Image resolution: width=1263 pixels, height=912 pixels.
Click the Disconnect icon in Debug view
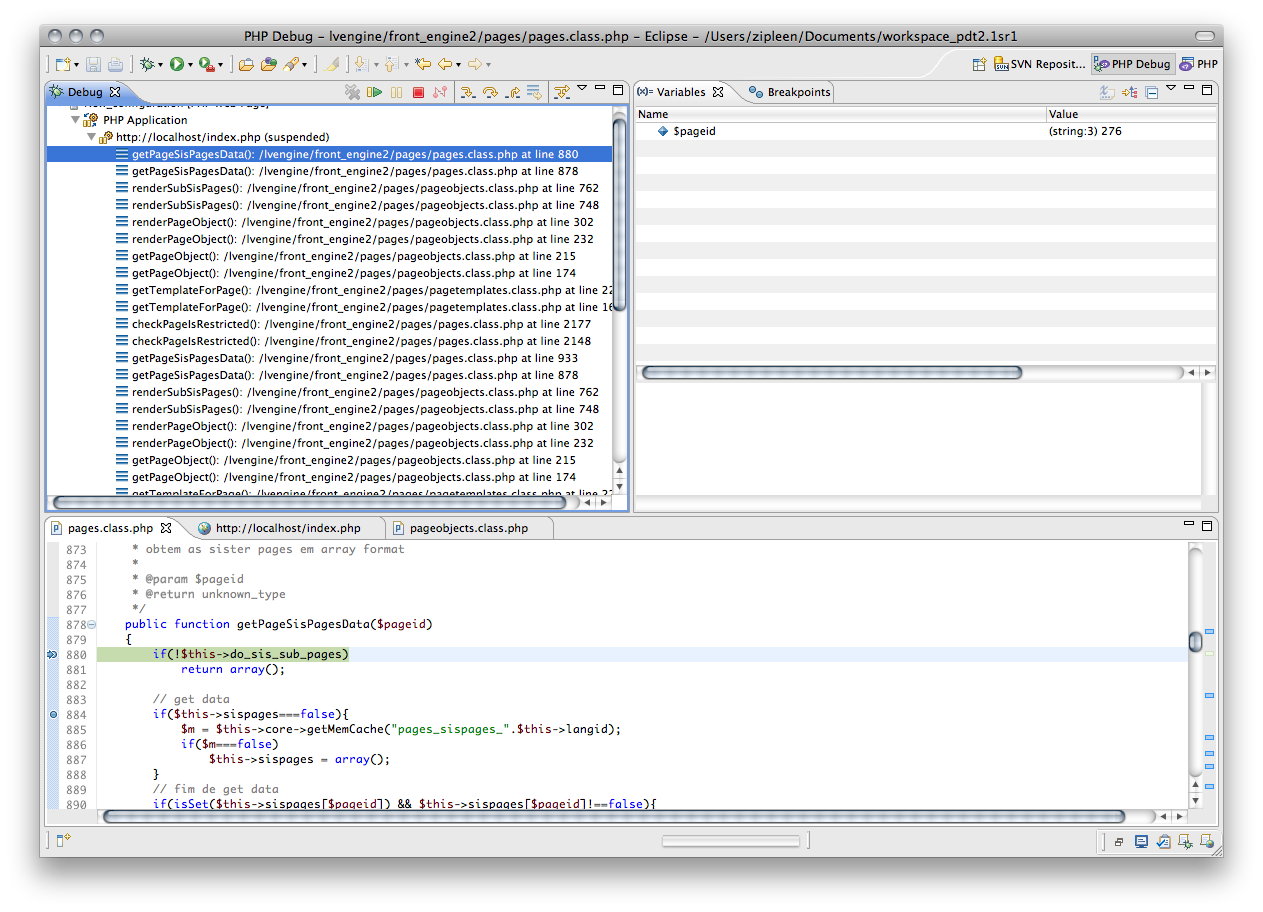pos(440,92)
